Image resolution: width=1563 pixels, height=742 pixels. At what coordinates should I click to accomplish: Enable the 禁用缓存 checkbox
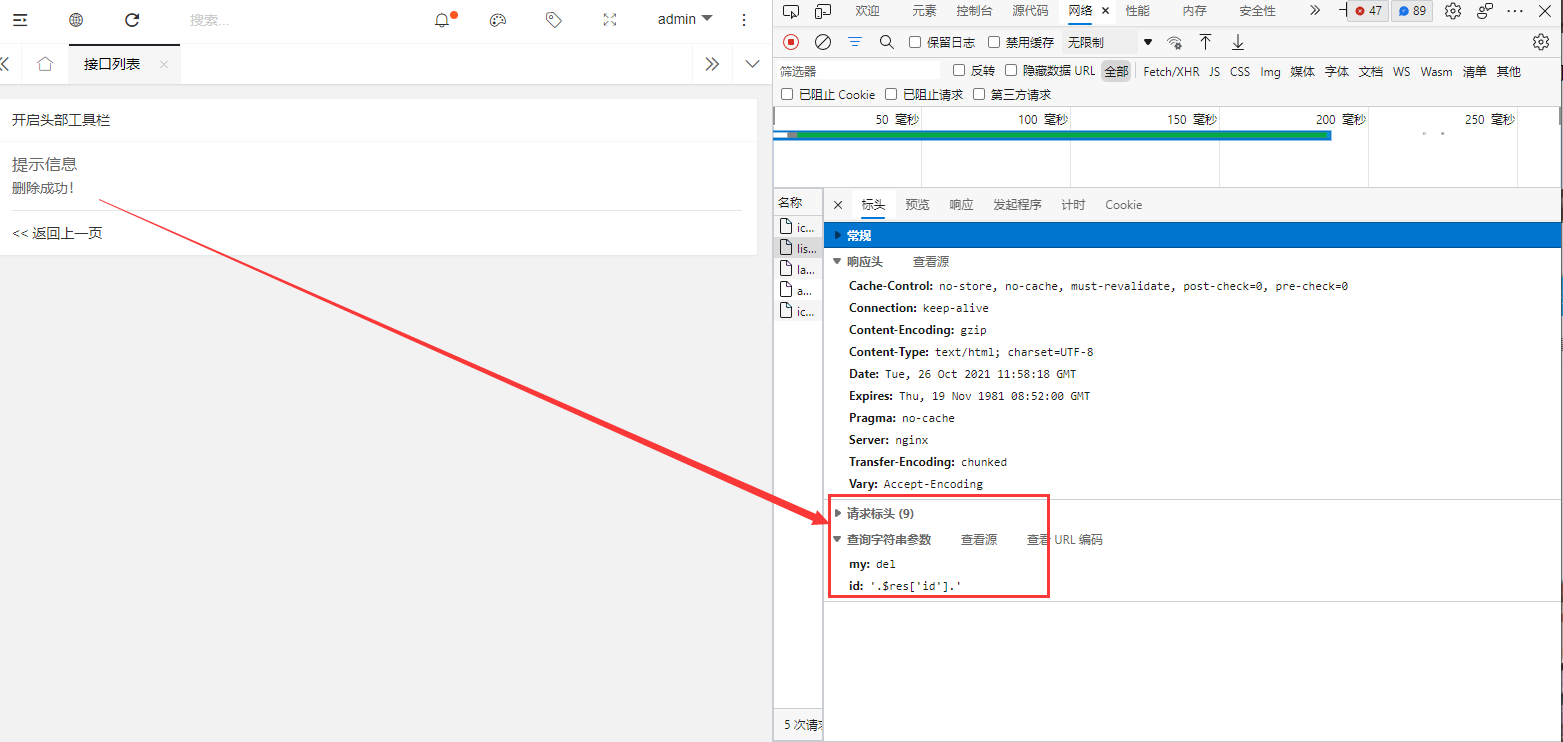click(x=994, y=42)
